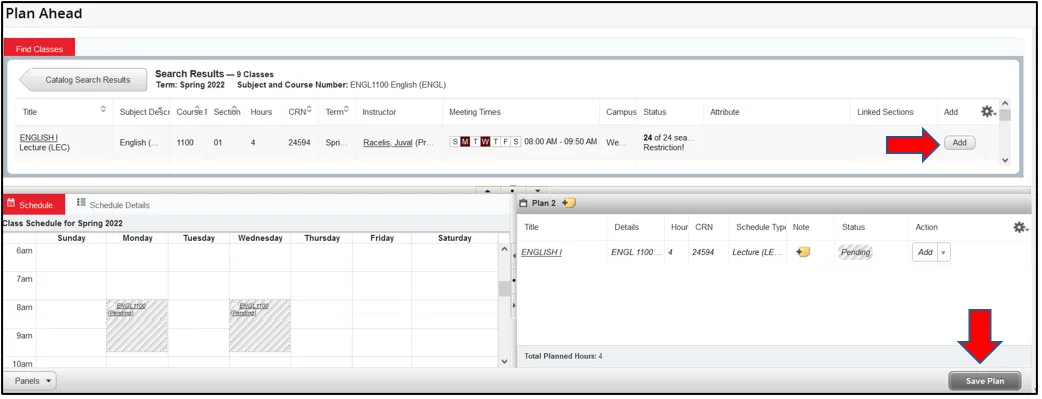The width and height of the screenshot is (1042, 399).
Task: Open the Wednesday ENGL 1100 pending schedule block
Action: [260, 325]
